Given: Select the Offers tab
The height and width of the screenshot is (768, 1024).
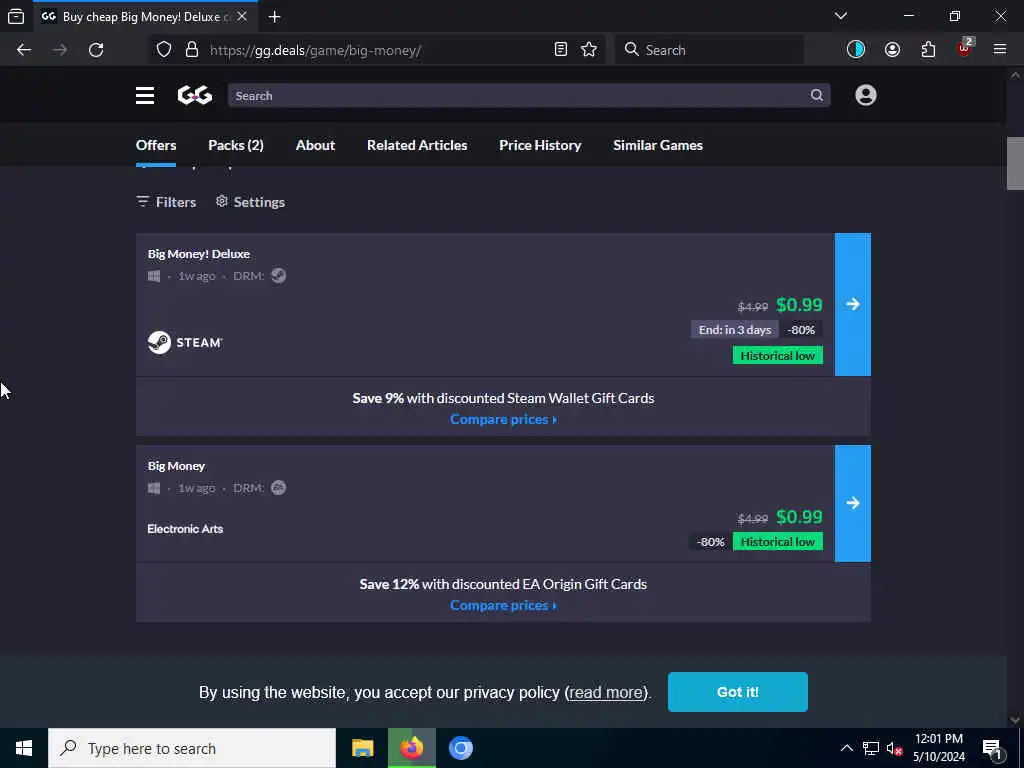Looking at the screenshot, I should 156,145.
